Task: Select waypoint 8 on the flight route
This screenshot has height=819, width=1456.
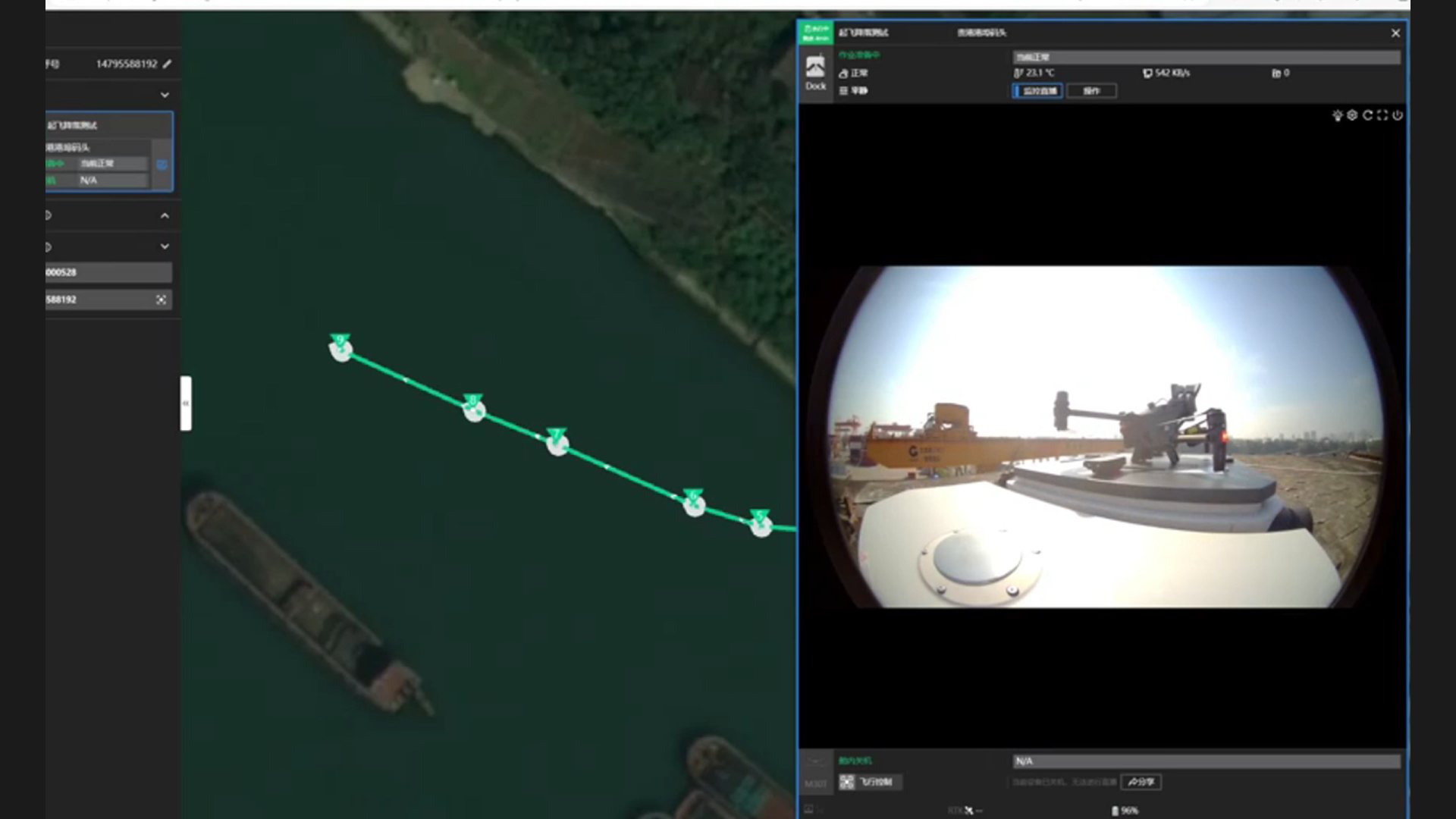Action: coord(474,408)
